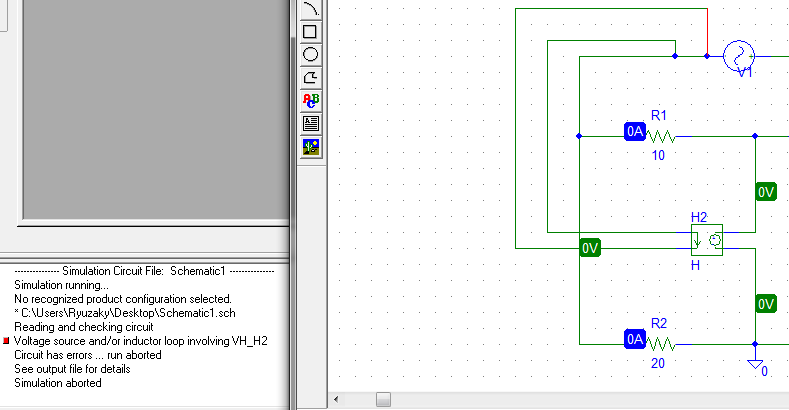Viewport: 789px width, 410px height.
Task: Select the Draw Text Box tool
Action: pyautogui.click(x=311, y=123)
